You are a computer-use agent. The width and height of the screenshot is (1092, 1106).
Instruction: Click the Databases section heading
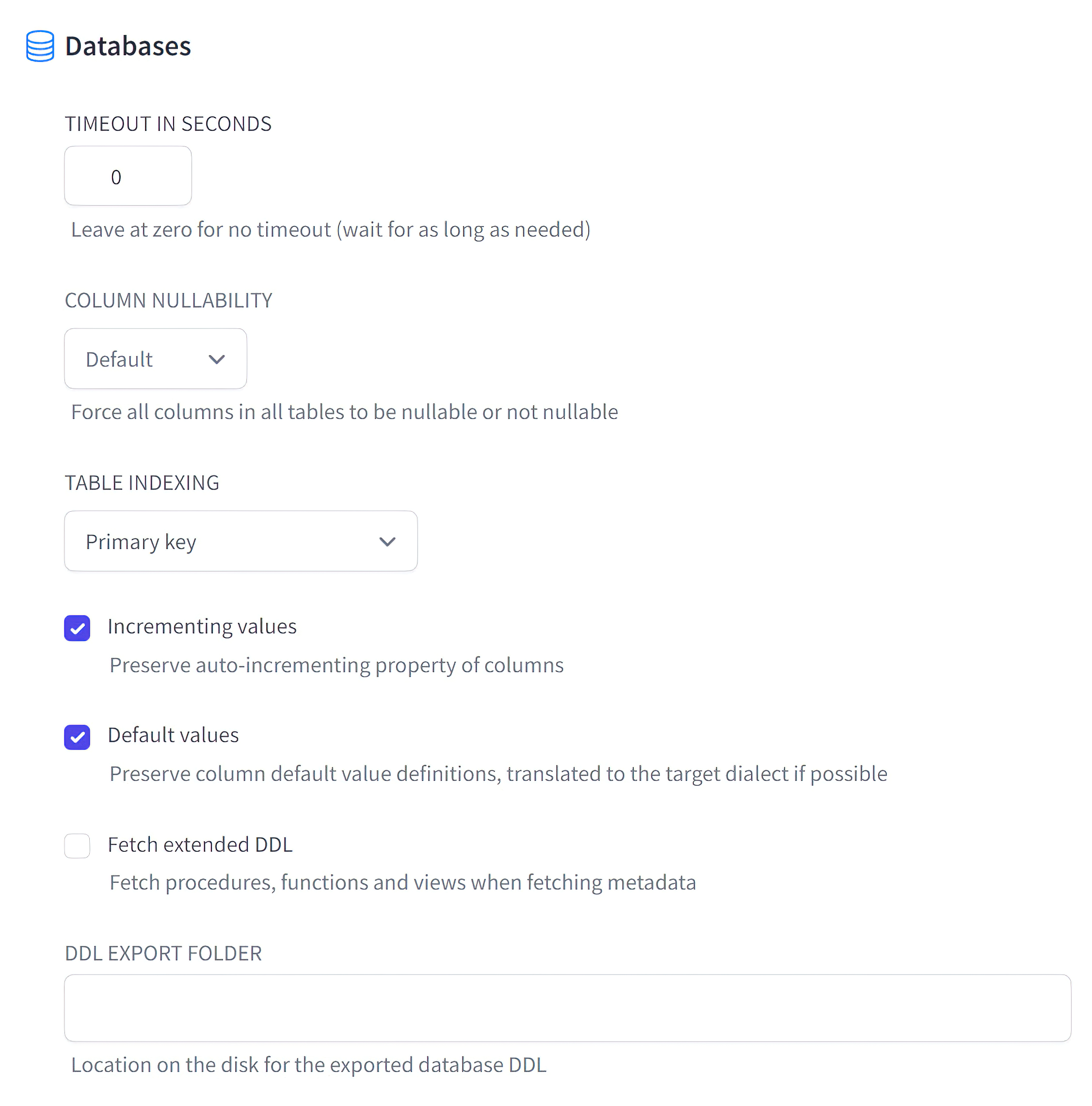(128, 47)
